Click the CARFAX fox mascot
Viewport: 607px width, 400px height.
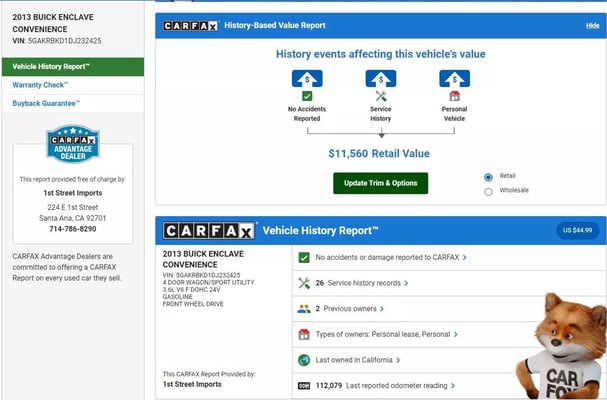[561, 347]
